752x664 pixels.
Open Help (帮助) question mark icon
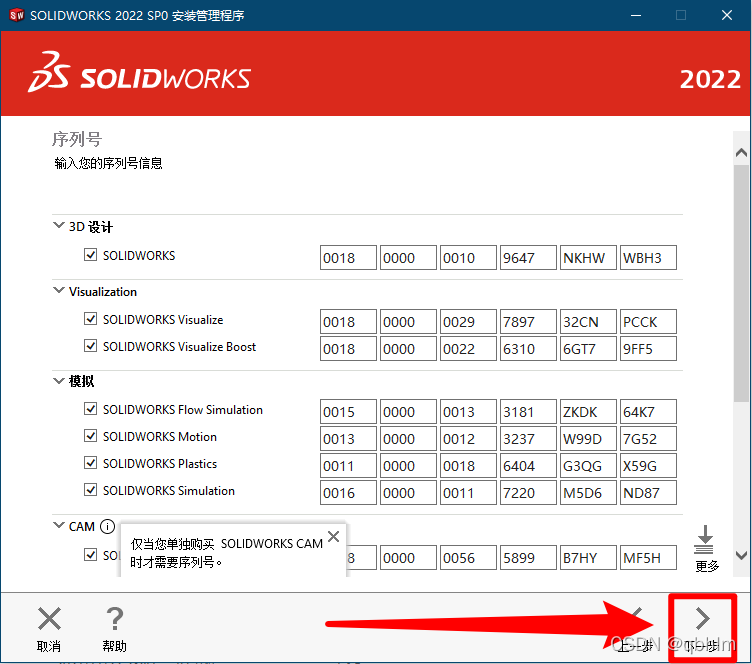click(115, 618)
